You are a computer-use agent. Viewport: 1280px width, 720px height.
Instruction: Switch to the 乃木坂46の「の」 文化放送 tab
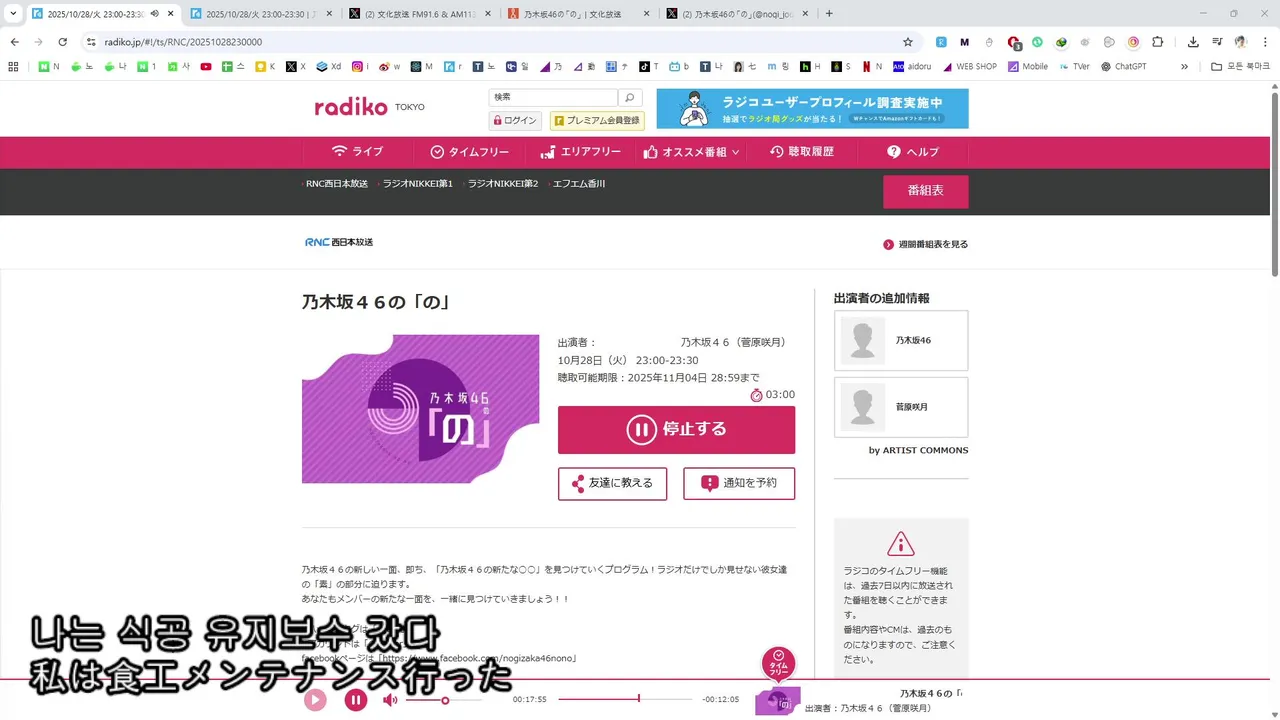(578, 14)
